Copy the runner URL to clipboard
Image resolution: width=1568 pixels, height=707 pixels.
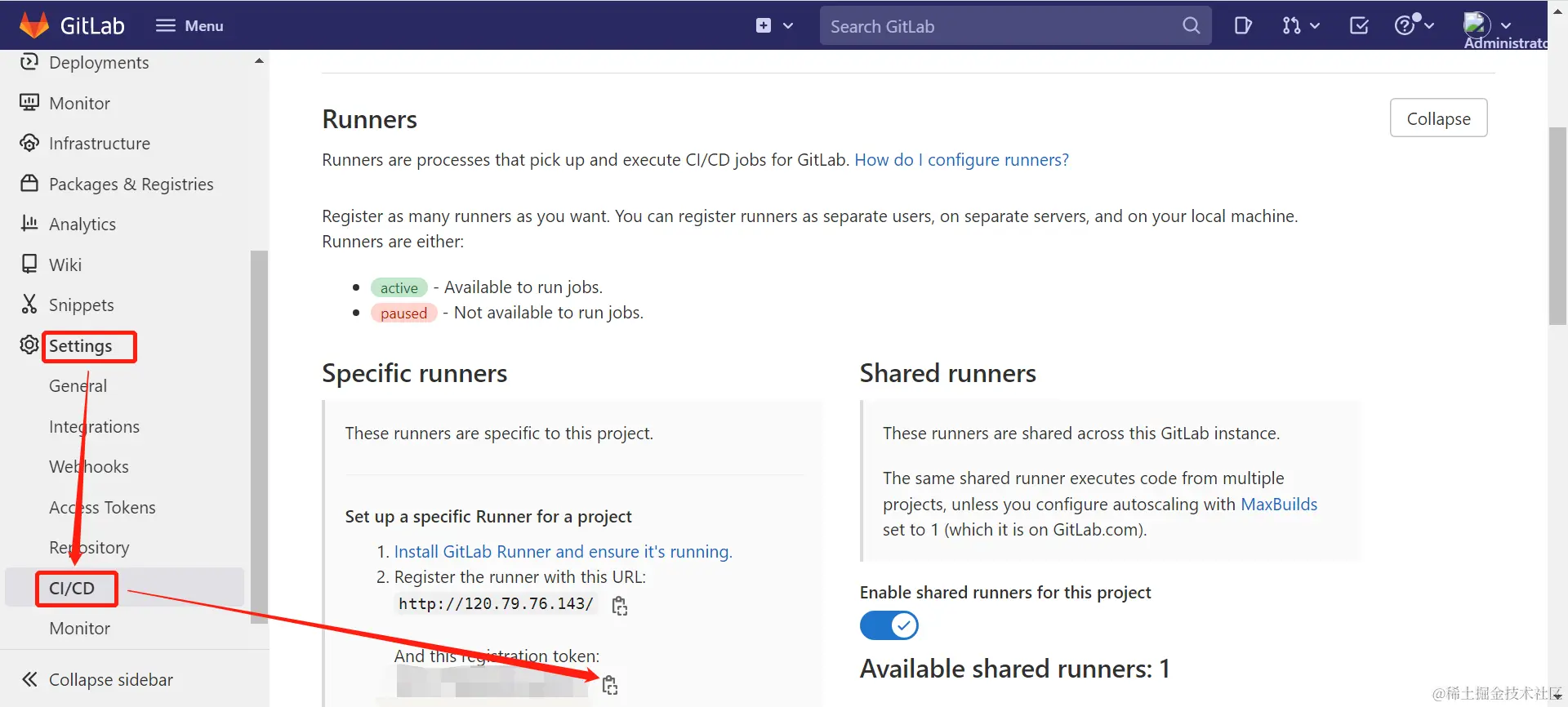[x=620, y=606]
